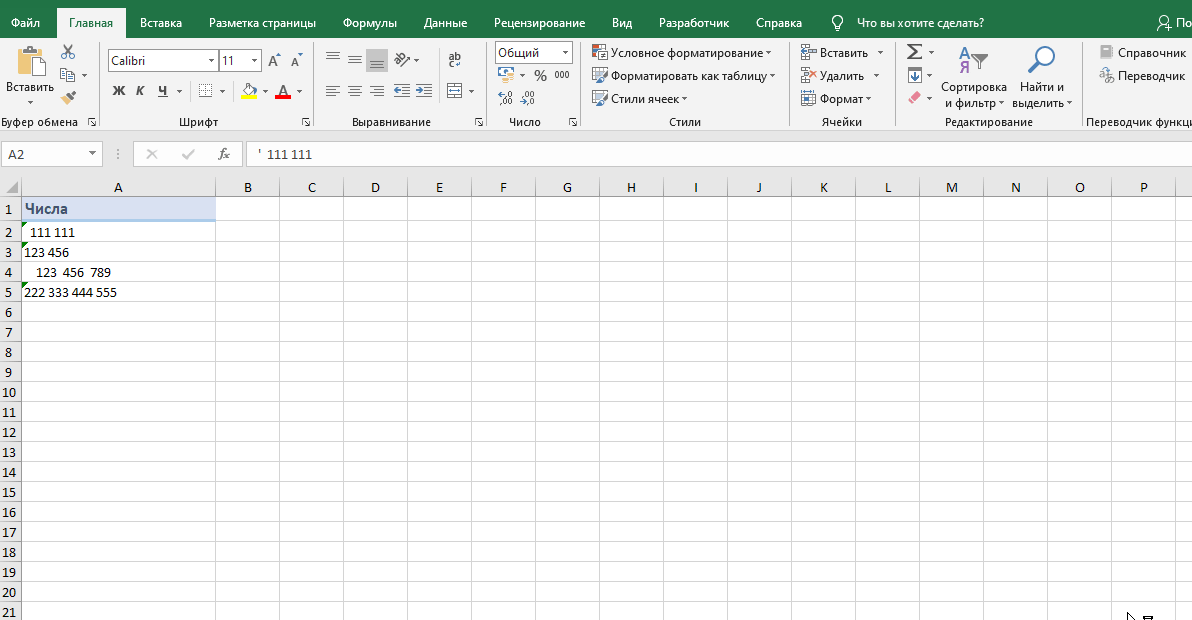Toggle center horizontal alignment
This screenshot has width=1192, height=620.
coord(355,91)
